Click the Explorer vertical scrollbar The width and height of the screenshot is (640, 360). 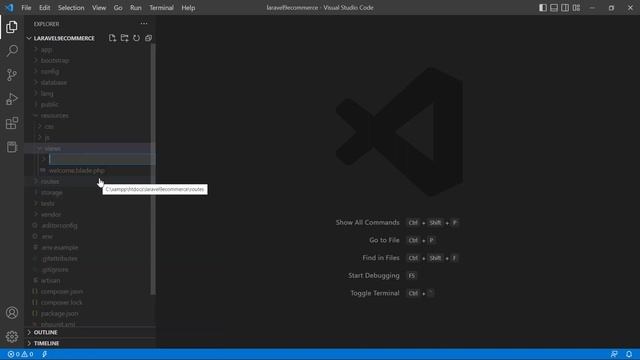[x=153, y=169]
